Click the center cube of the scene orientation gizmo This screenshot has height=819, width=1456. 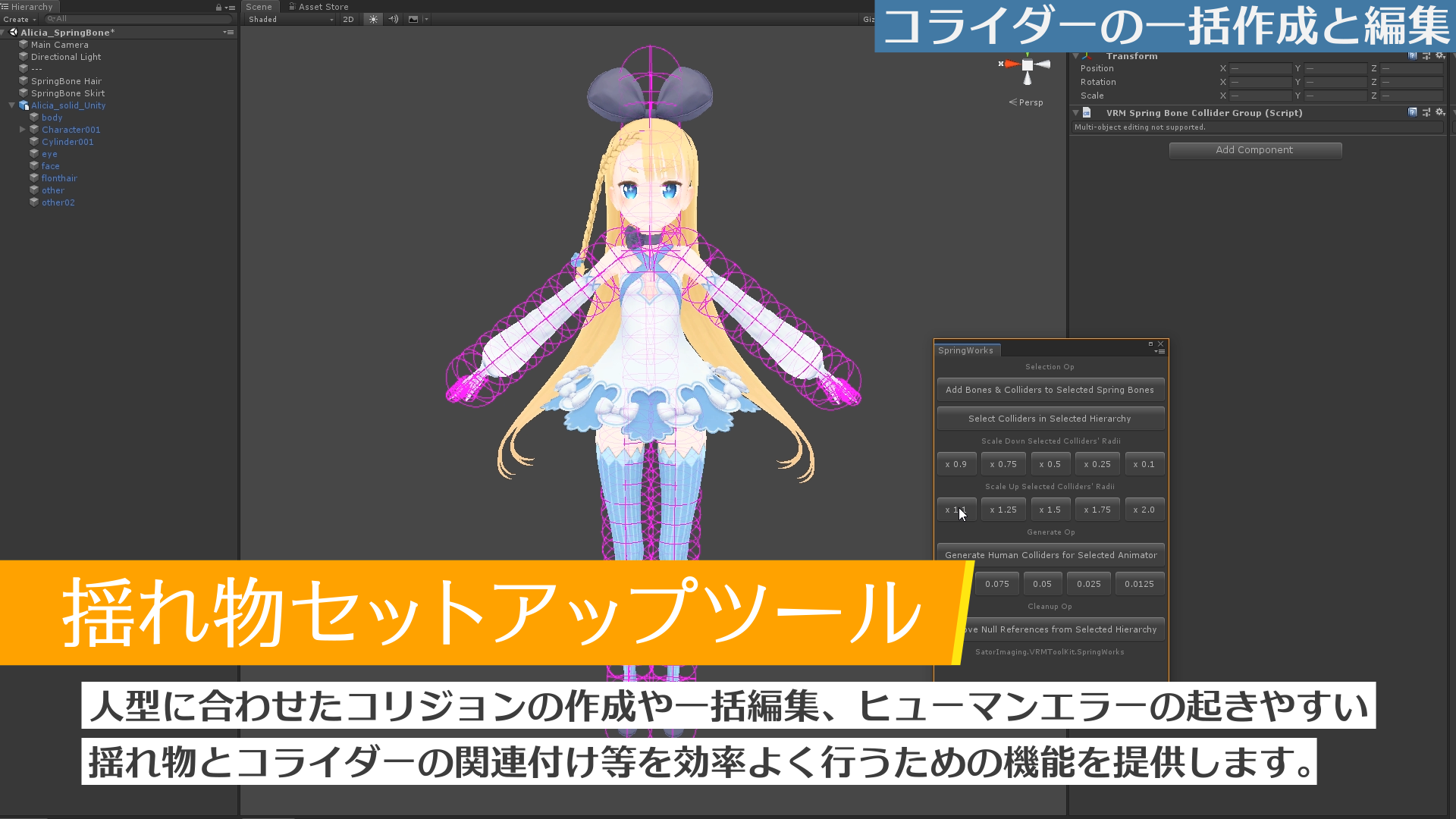[1028, 65]
